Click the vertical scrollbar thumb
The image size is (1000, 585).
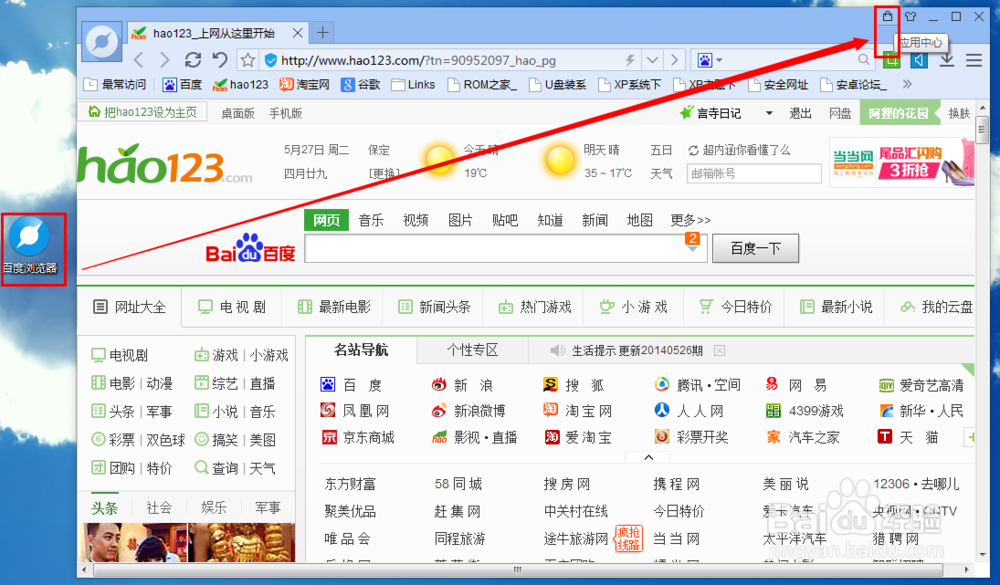pos(982,130)
